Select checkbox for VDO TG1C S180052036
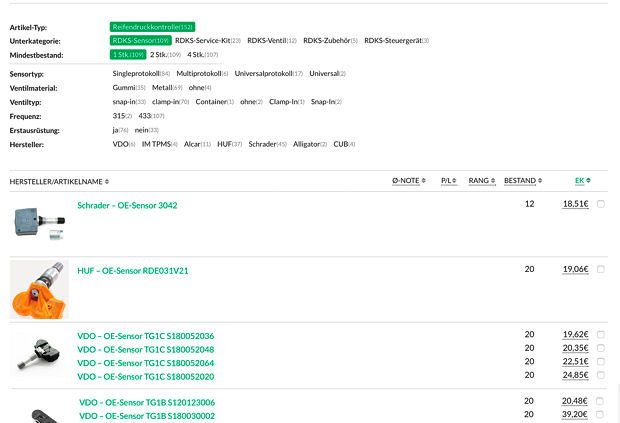Image resolution: width=620 pixels, height=423 pixels. (601, 334)
